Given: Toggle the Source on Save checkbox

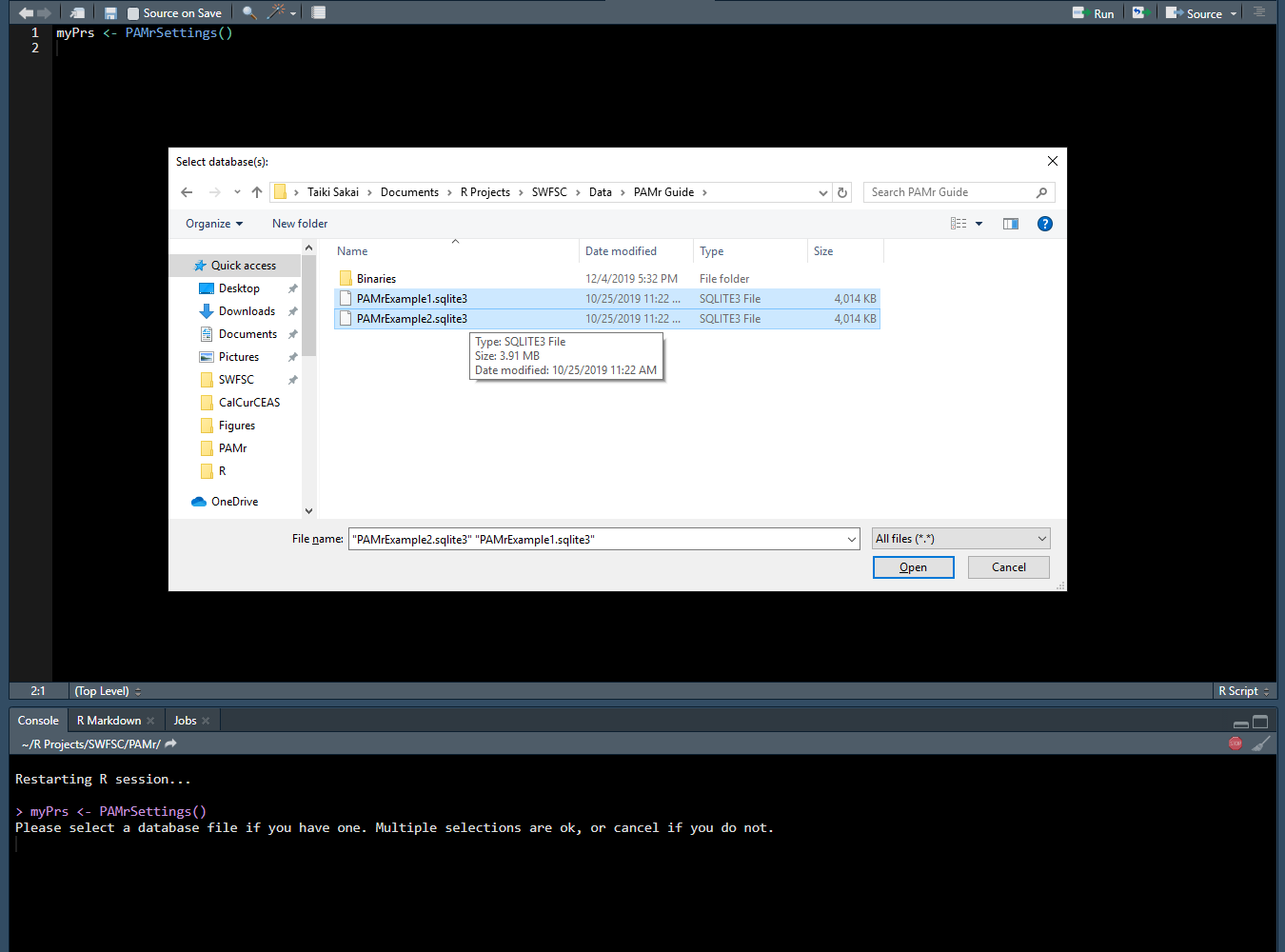Looking at the screenshot, I should click(x=133, y=13).
